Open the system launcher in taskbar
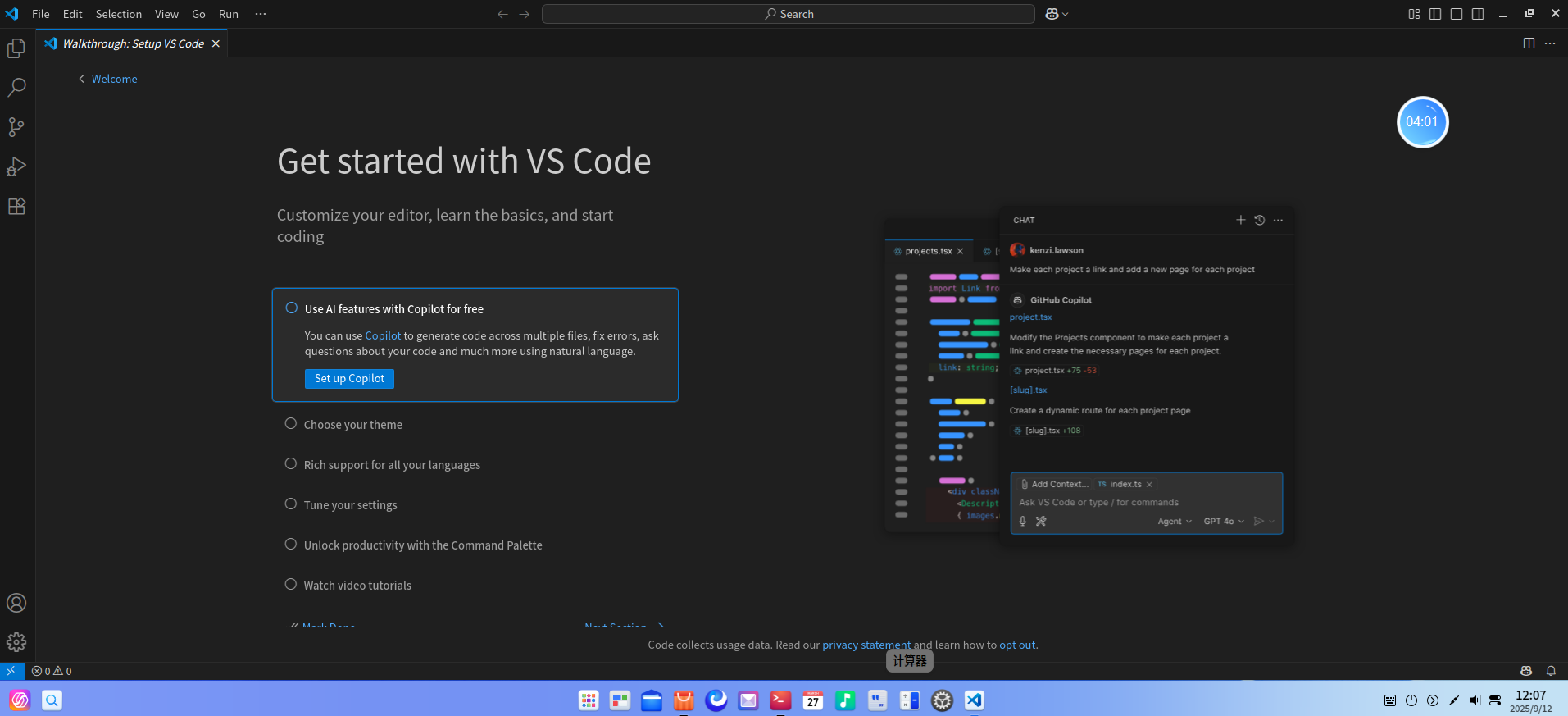Viewport: 1568px width, 716px height. tap(20, 700)
